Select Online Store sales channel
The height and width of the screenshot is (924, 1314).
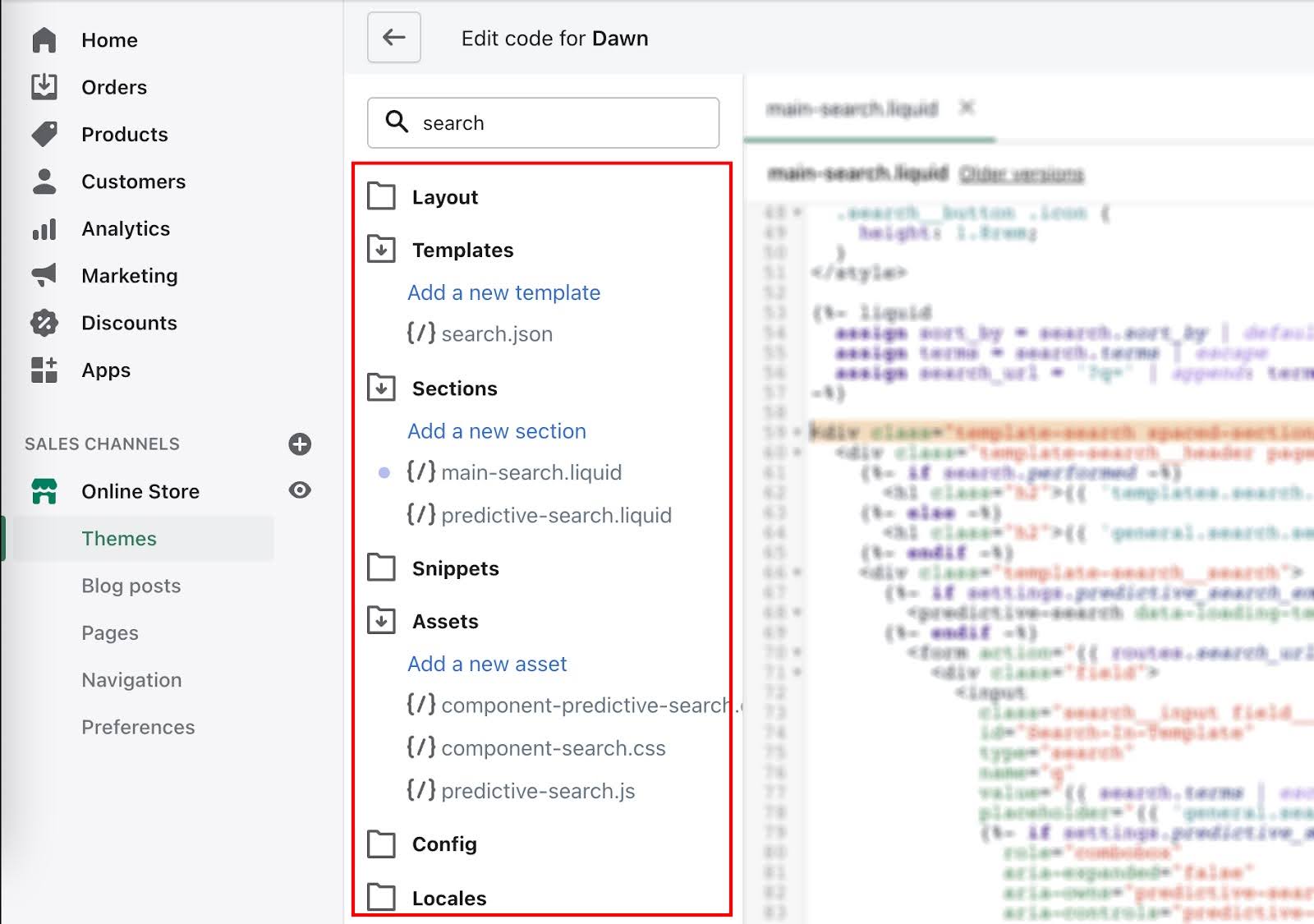140,491
